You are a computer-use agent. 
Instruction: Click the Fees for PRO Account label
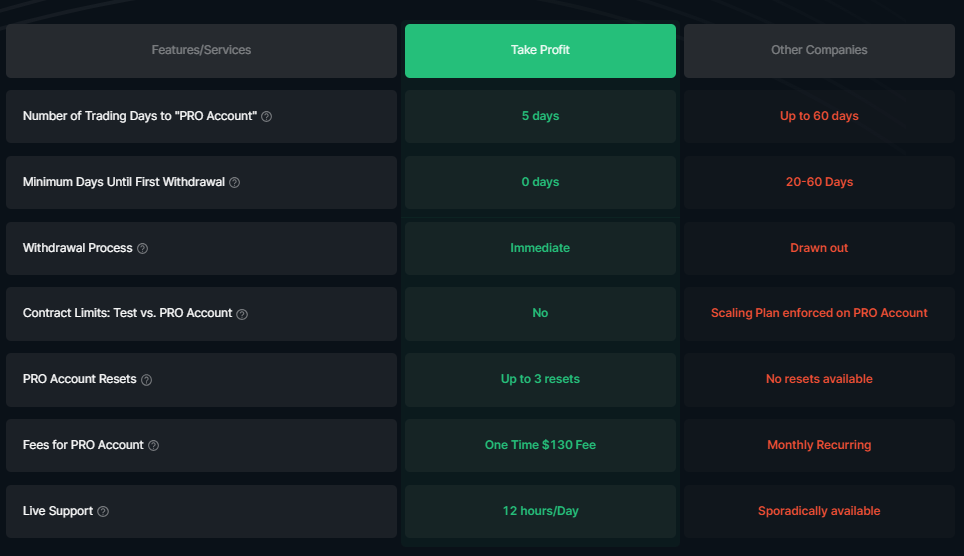(x=83, y=445)
